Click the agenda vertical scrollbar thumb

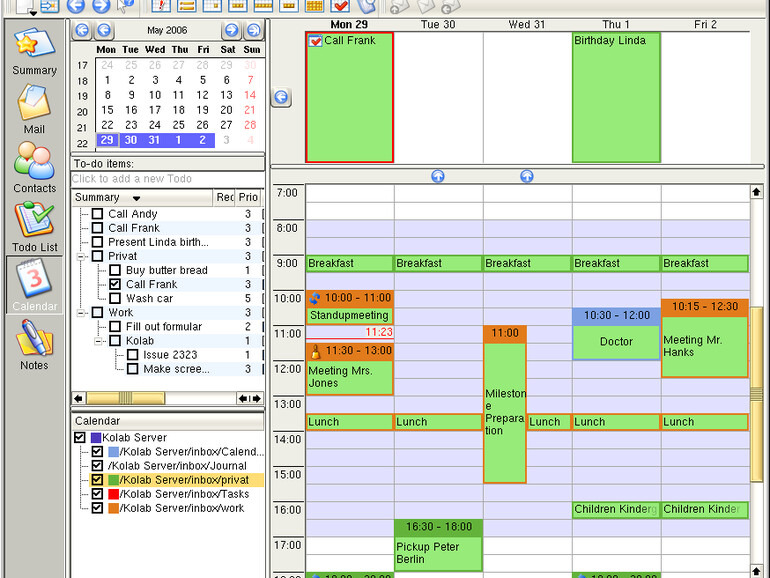(757, 394)
